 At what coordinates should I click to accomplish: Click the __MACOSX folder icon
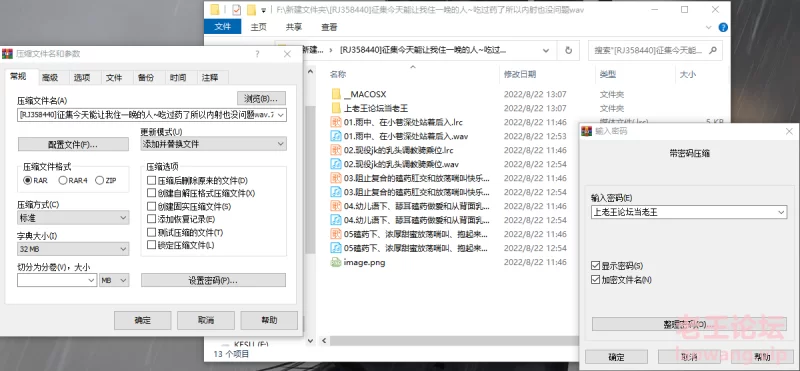pyautogui.click(x=336, y=94)
